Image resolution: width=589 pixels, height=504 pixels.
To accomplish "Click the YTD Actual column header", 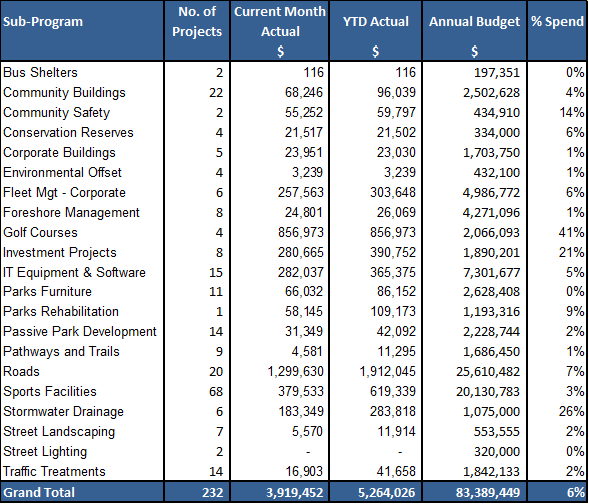I will click(x=376, y=22).
